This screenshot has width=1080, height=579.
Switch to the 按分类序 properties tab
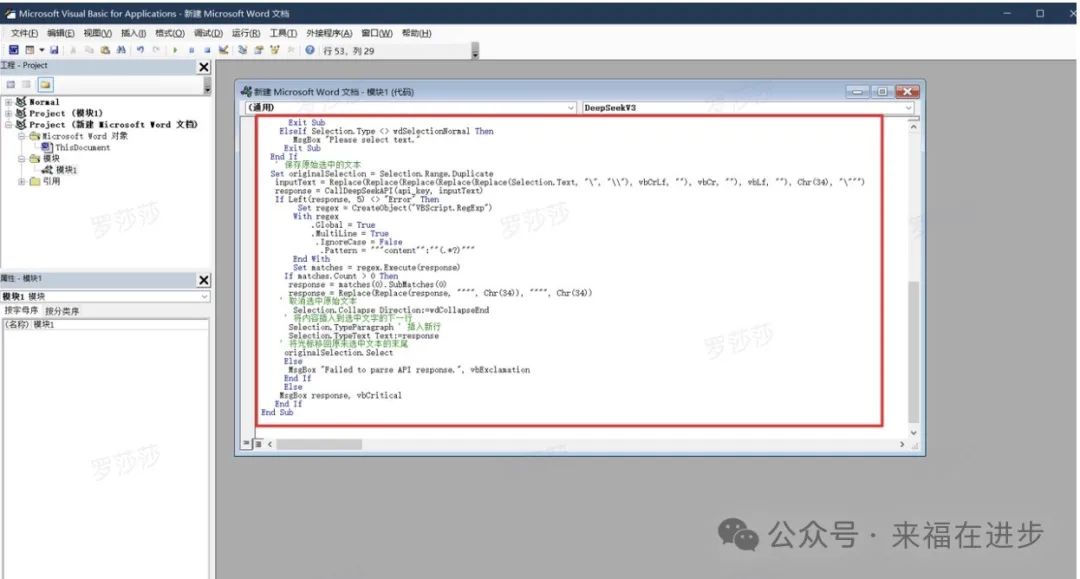[62, 310]
